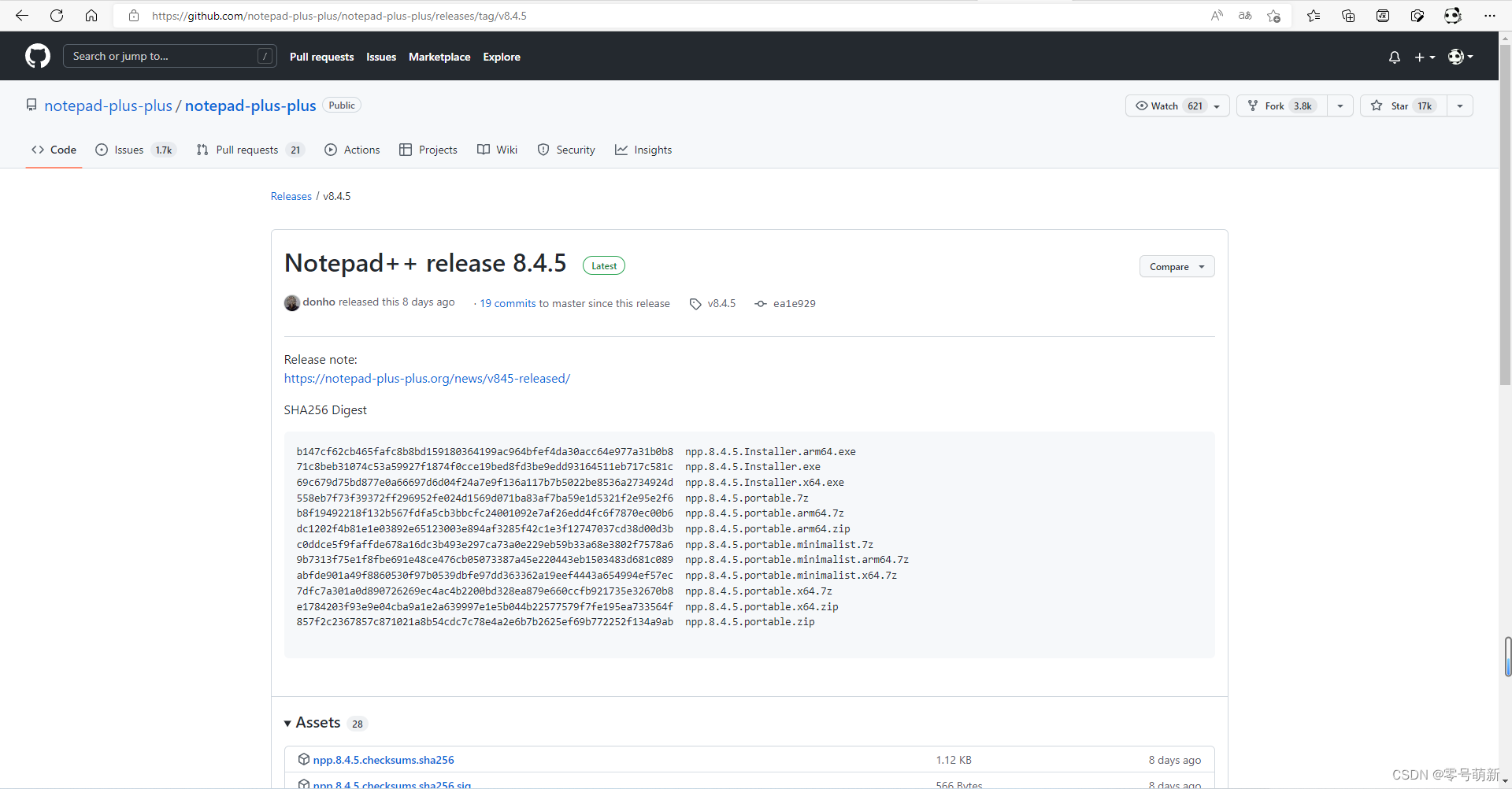Click the site lock icon in address bar
Screen dimensions: 1512x789
(134, 16)
